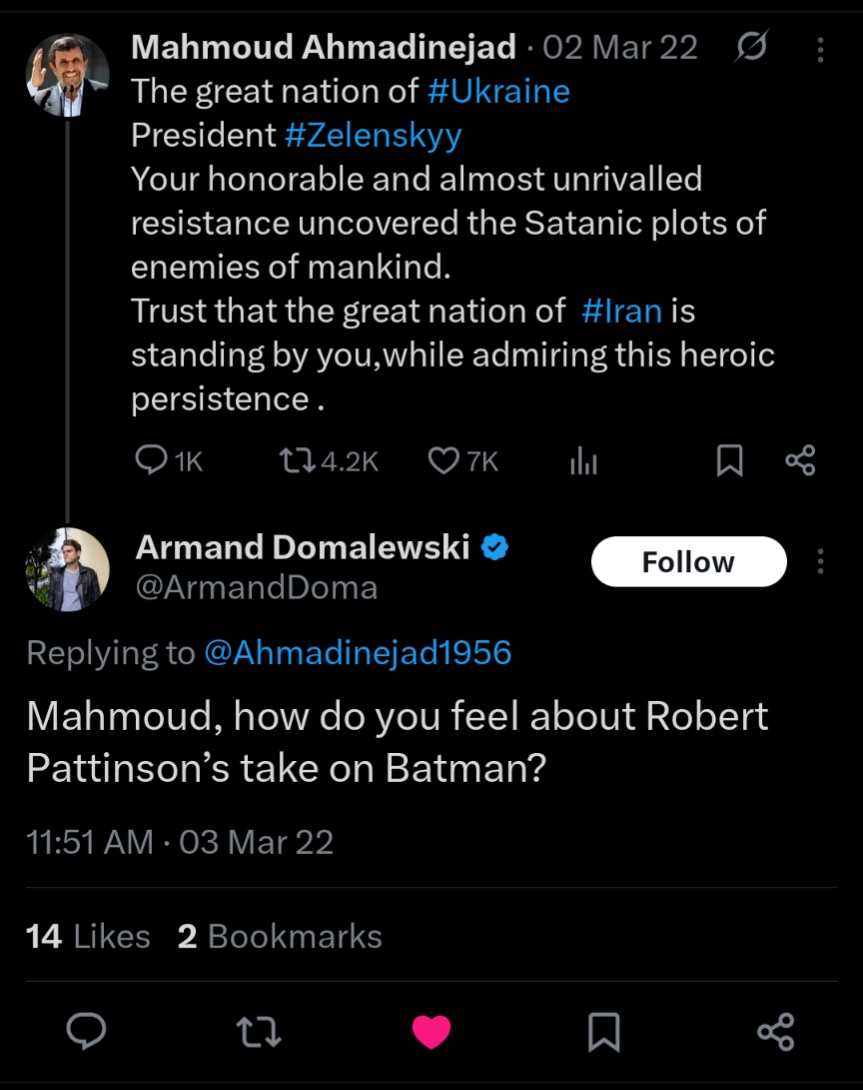
Task: Retweet Ahmadinejad's post showing 4.2K
Action: [x=296, y=460]
